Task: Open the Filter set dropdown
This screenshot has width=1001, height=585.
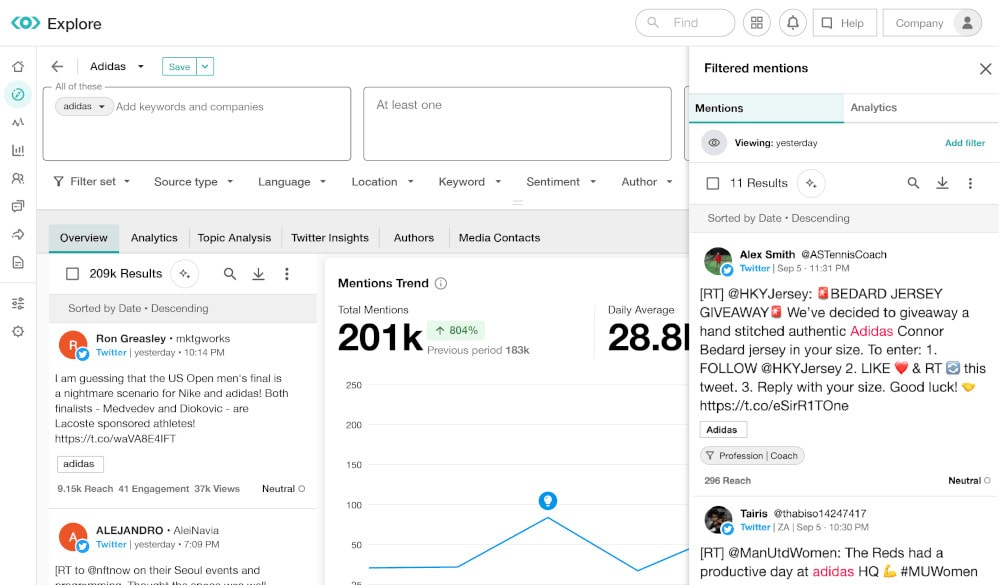Action: coord(92,182)
